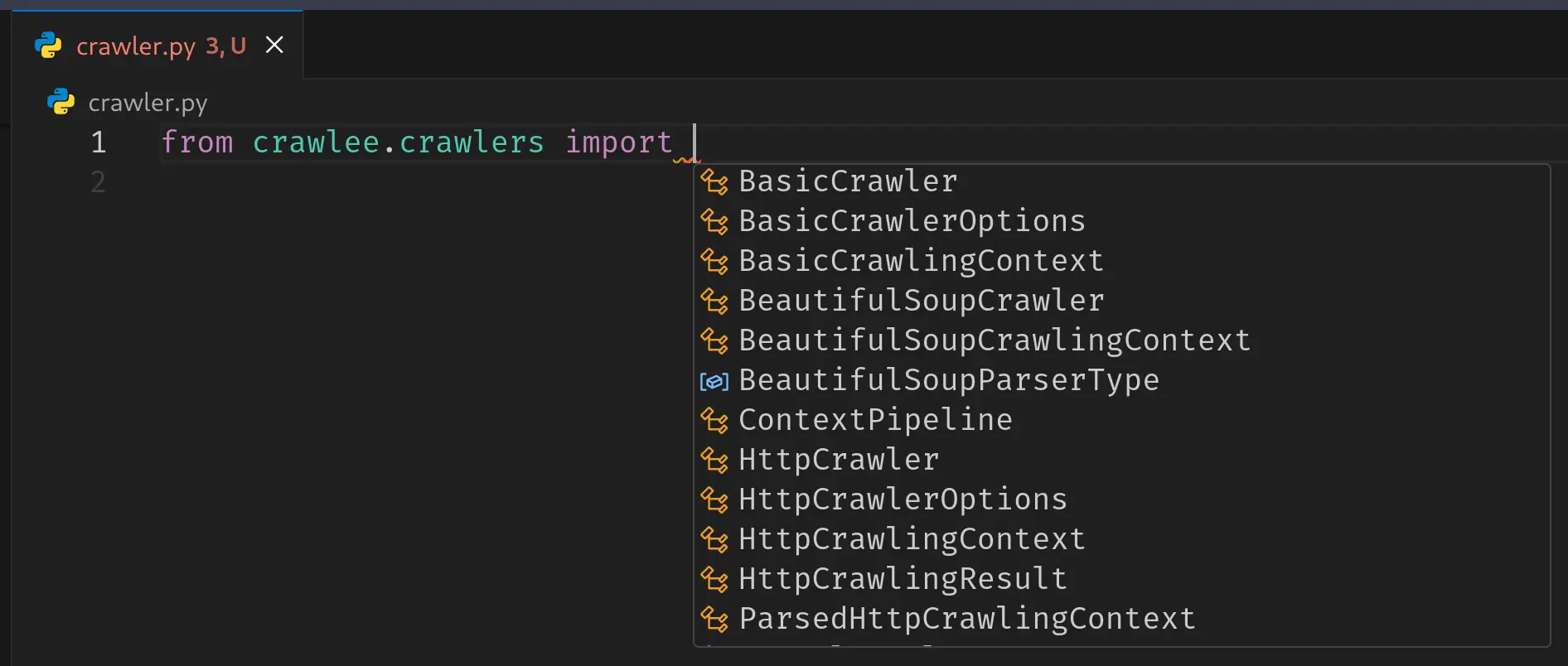This screenshot has height=666, width=1568.
Task: Pick ContextPipeline from the completion list
Action: pos(1121,420)
